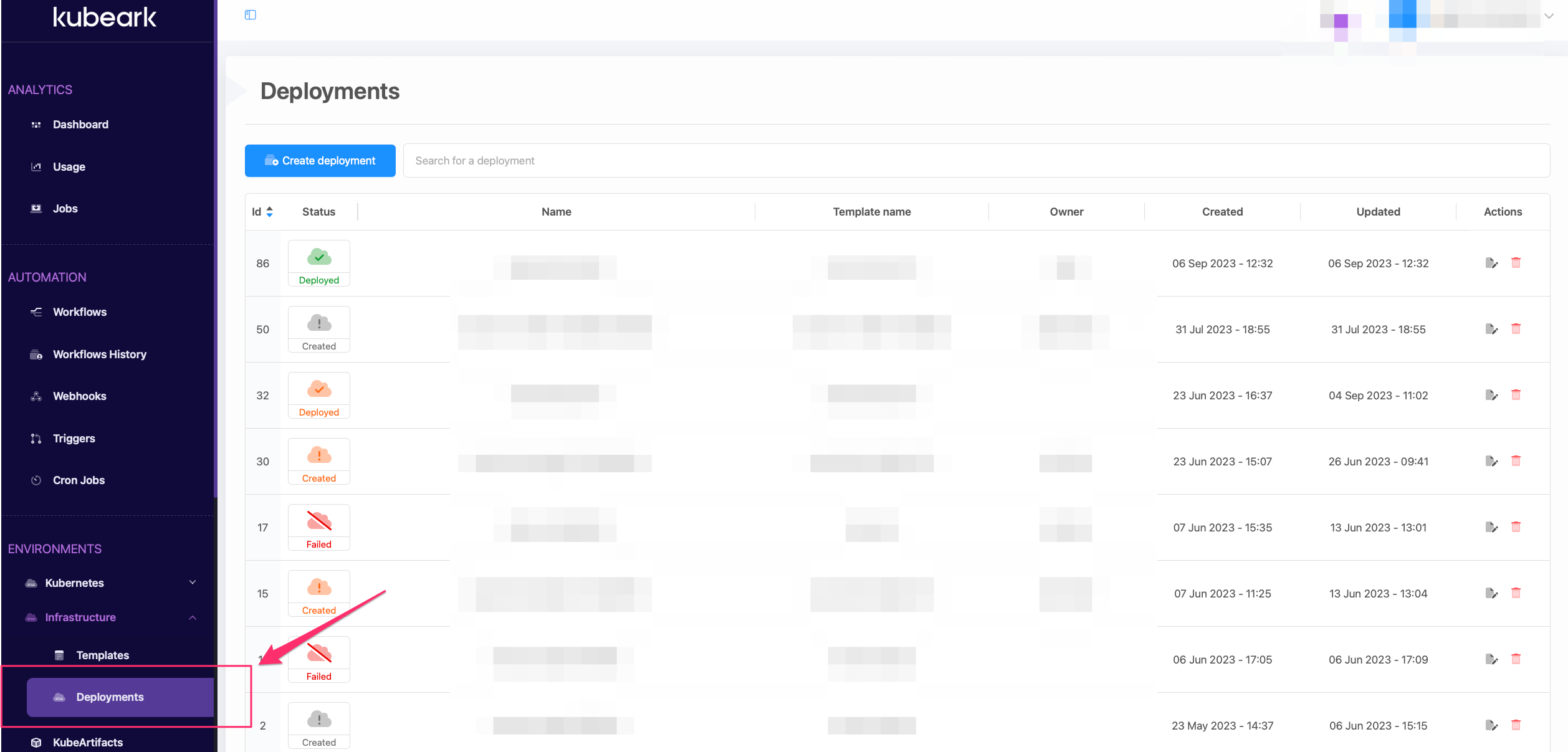Open the Dashboard link
Screen dimensions: 1568x752
80,124
